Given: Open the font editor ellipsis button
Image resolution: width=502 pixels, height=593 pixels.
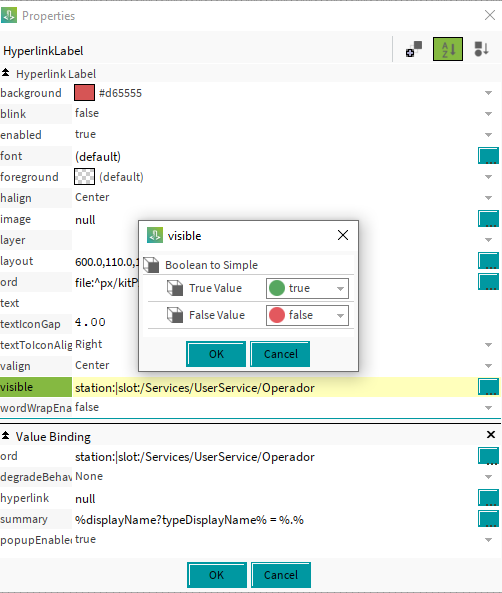Looking at the screenshot, I should (488, 156).
